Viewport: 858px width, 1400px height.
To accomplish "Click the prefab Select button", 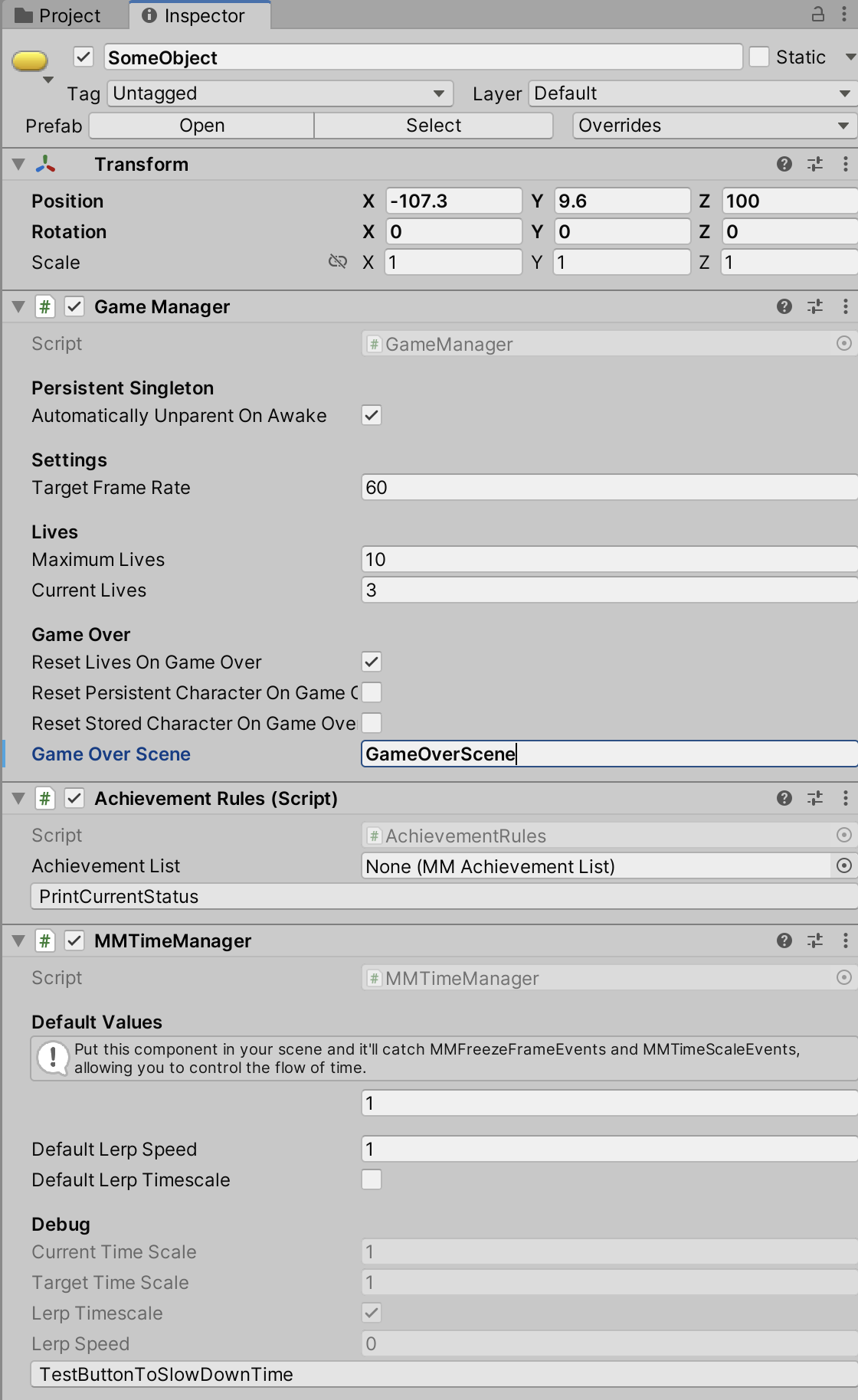I will [434, 126].
